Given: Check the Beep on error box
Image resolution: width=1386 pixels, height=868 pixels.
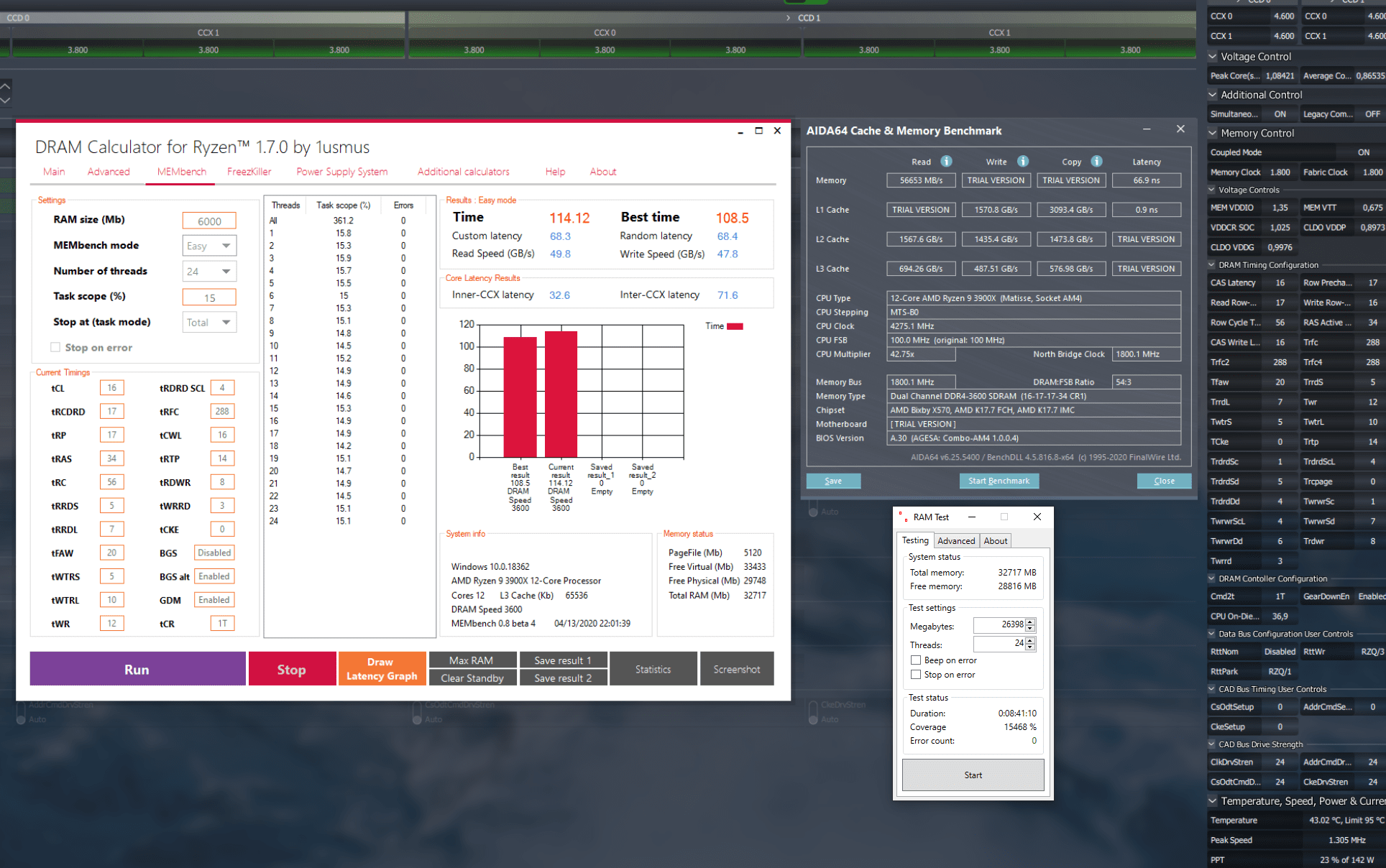Looking at the screenshot, I should [916, 660].
